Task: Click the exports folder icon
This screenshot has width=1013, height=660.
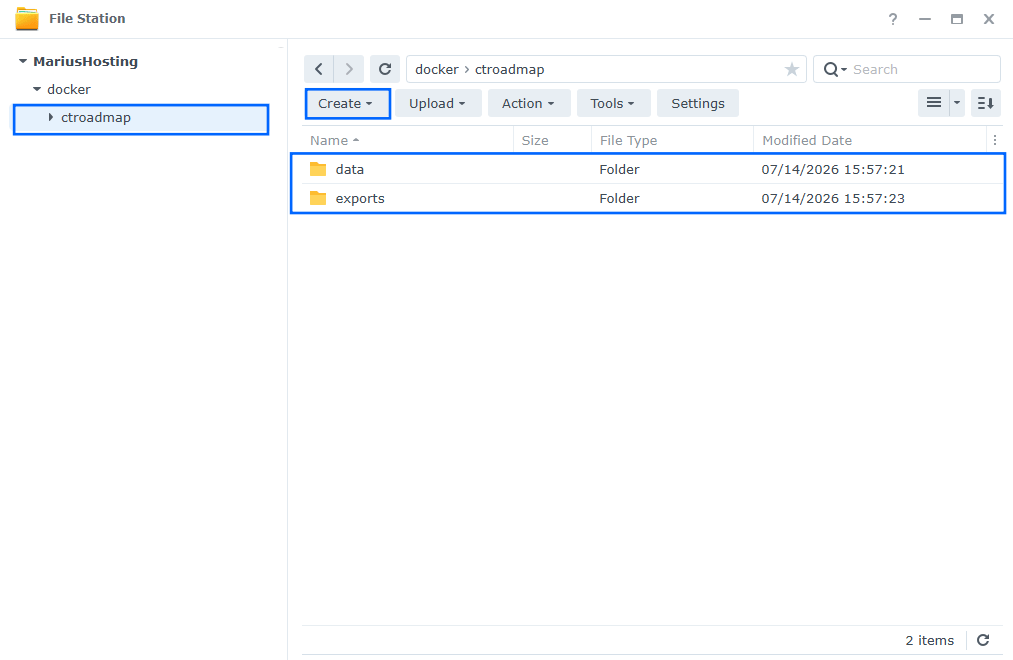Action: coord(318,198)
